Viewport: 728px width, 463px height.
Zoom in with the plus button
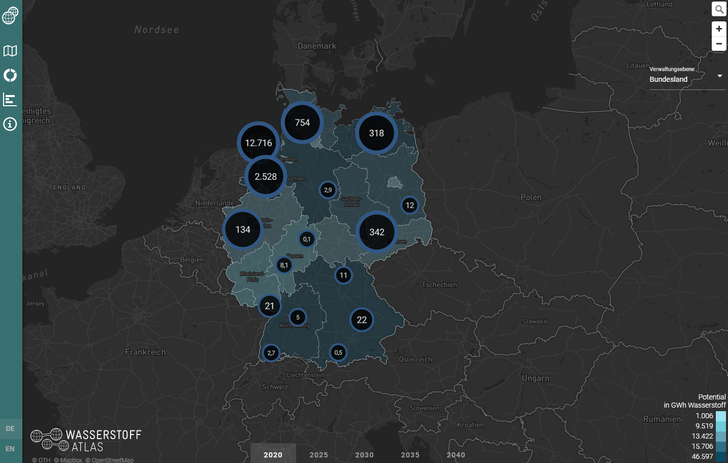click(718, 29)
